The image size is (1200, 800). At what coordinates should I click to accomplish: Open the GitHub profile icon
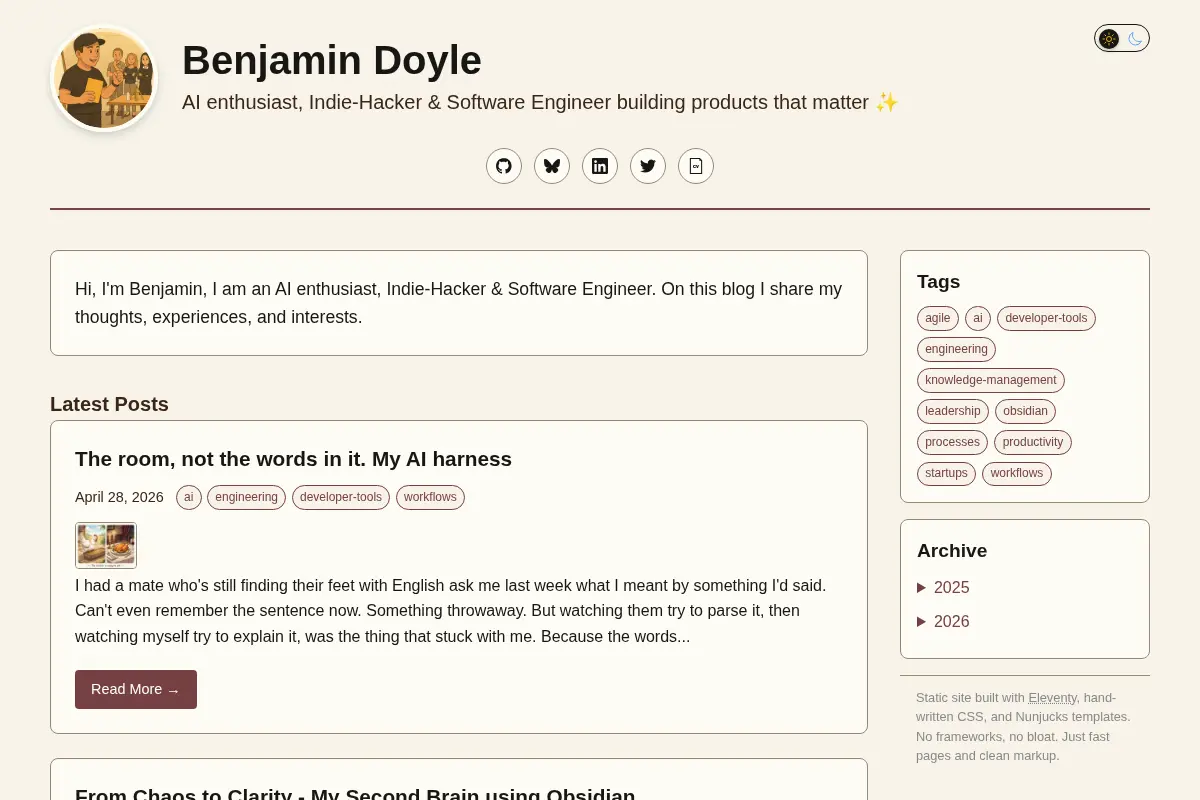pos(504,166)
